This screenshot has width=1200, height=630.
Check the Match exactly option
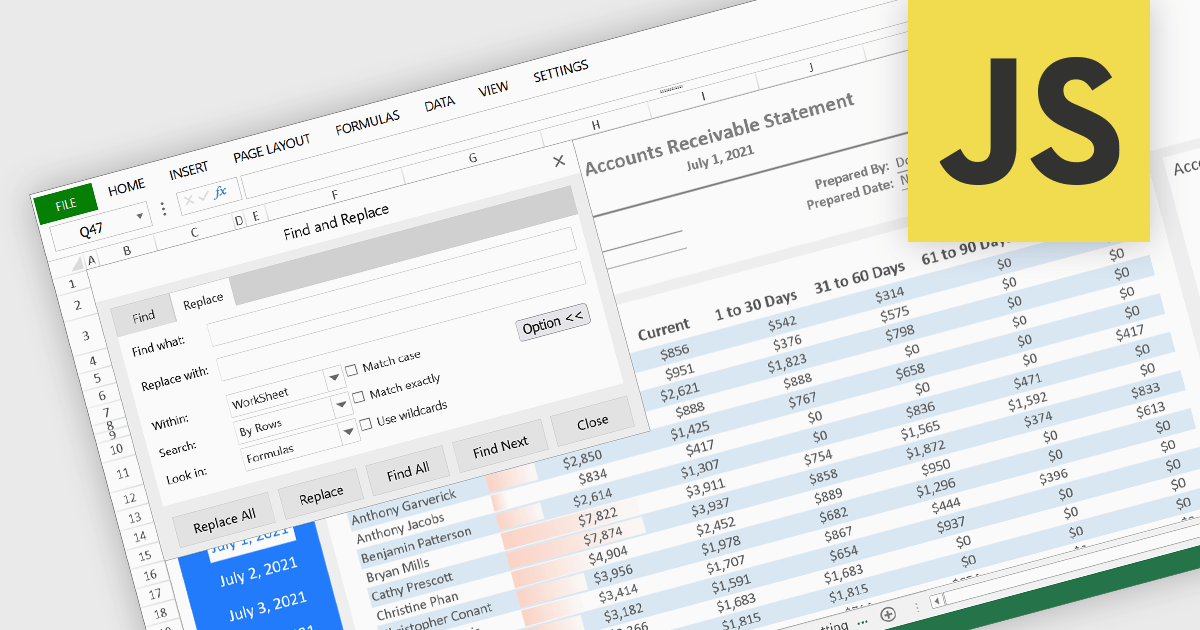pos(359,395)
